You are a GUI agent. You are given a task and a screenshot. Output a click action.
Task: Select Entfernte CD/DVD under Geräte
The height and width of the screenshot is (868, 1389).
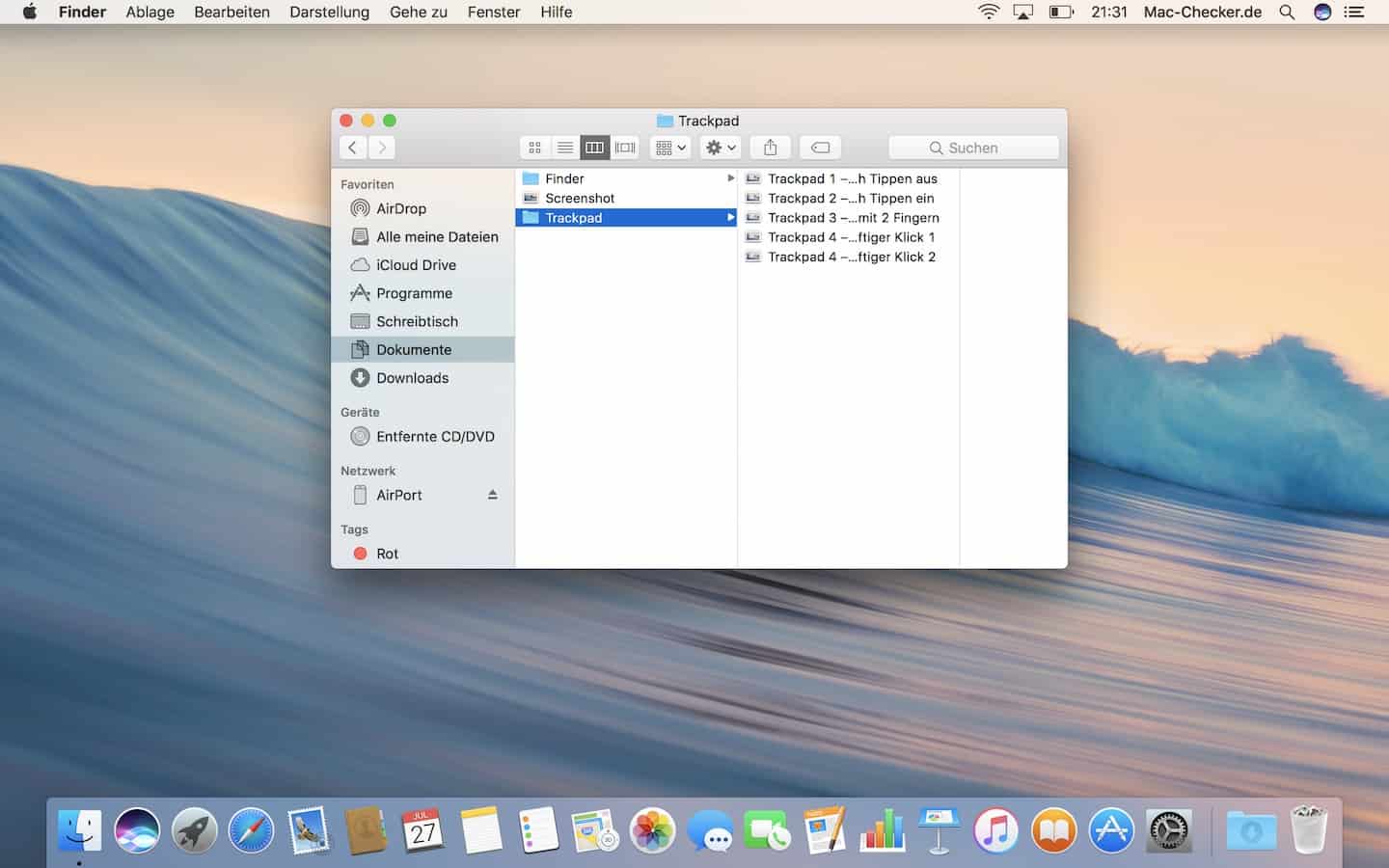tap(422, 437)
